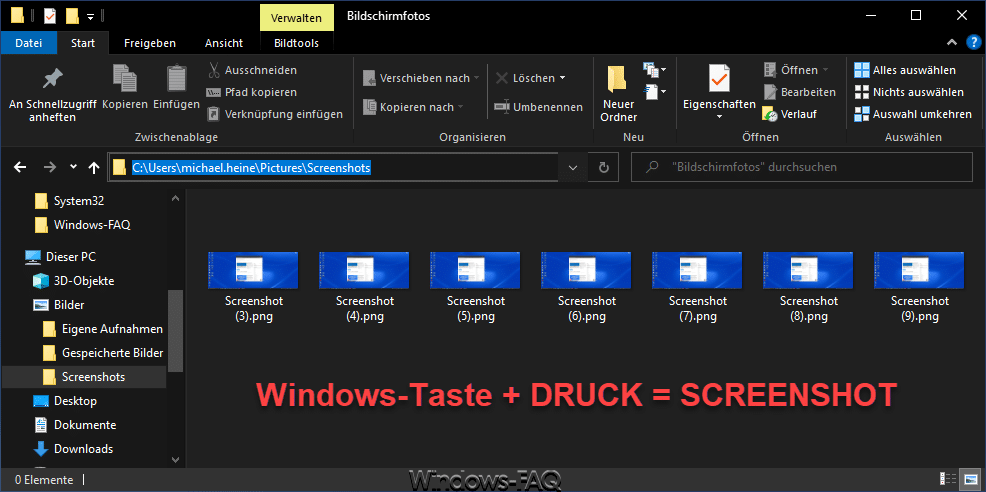
Task: Click the Bildschirmfotos durchsuchen search box
Action: (x=802, y=167)
